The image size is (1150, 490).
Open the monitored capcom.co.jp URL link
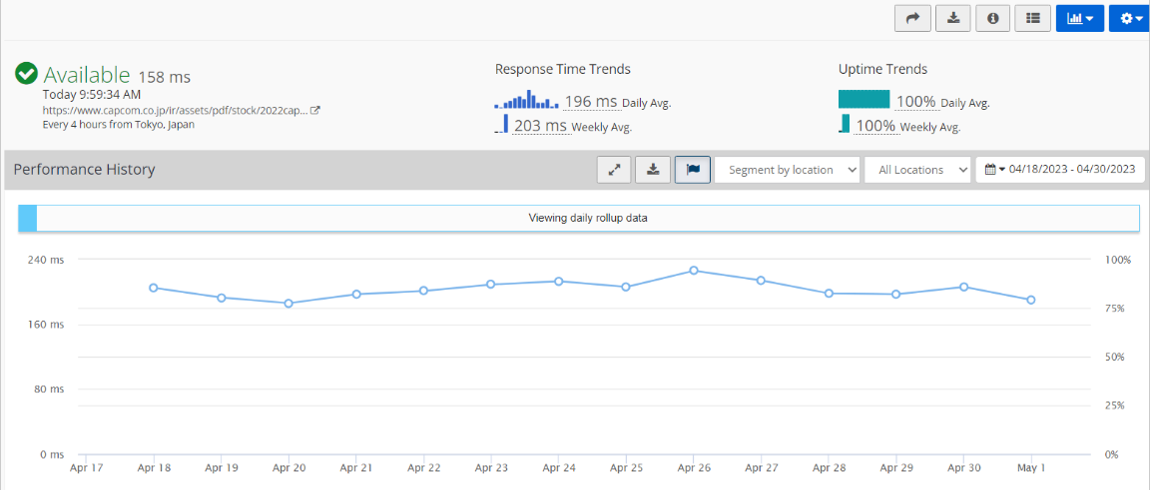[175, 110]
